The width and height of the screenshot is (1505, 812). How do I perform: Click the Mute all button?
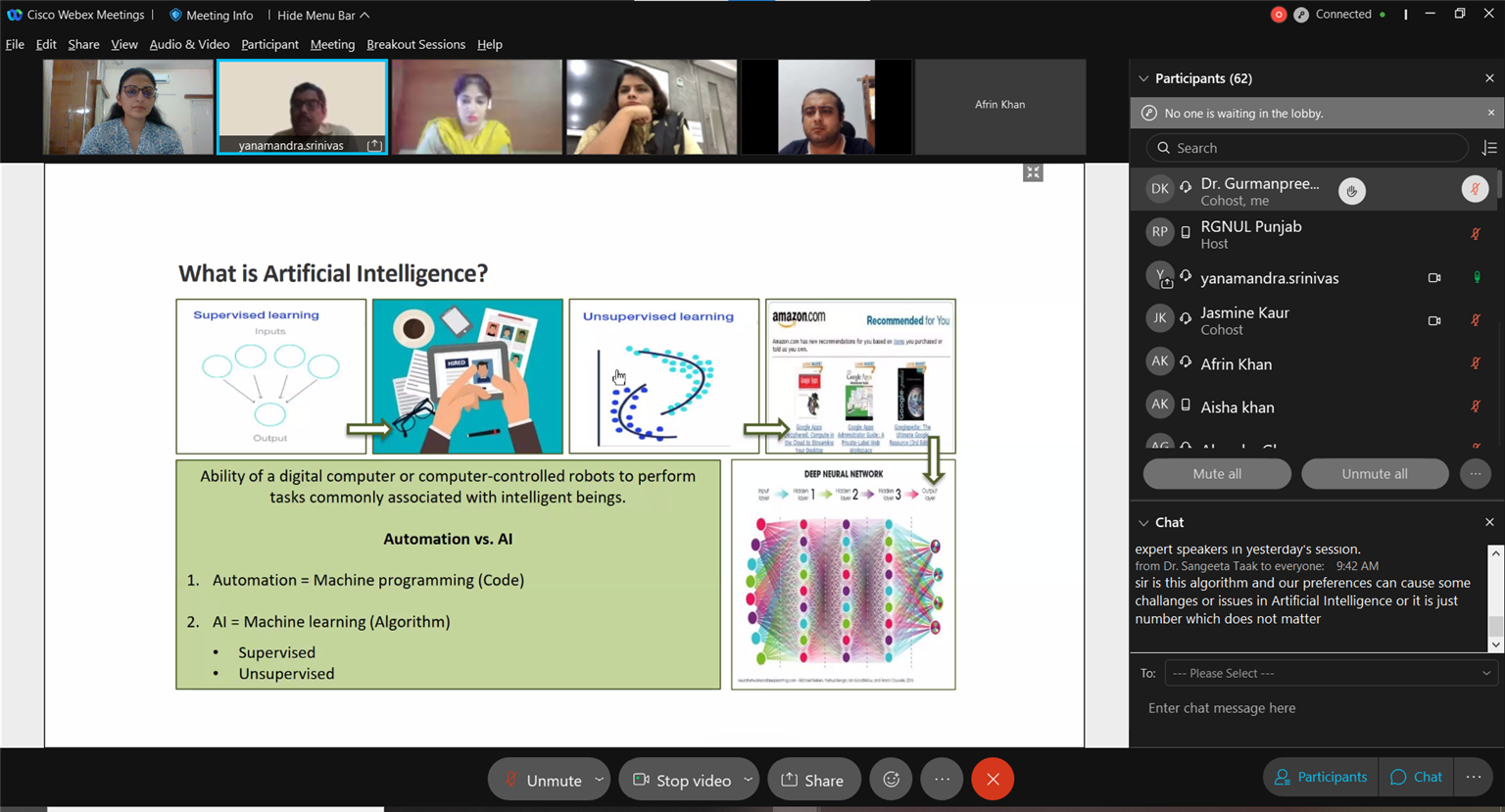click(1217, 474)
